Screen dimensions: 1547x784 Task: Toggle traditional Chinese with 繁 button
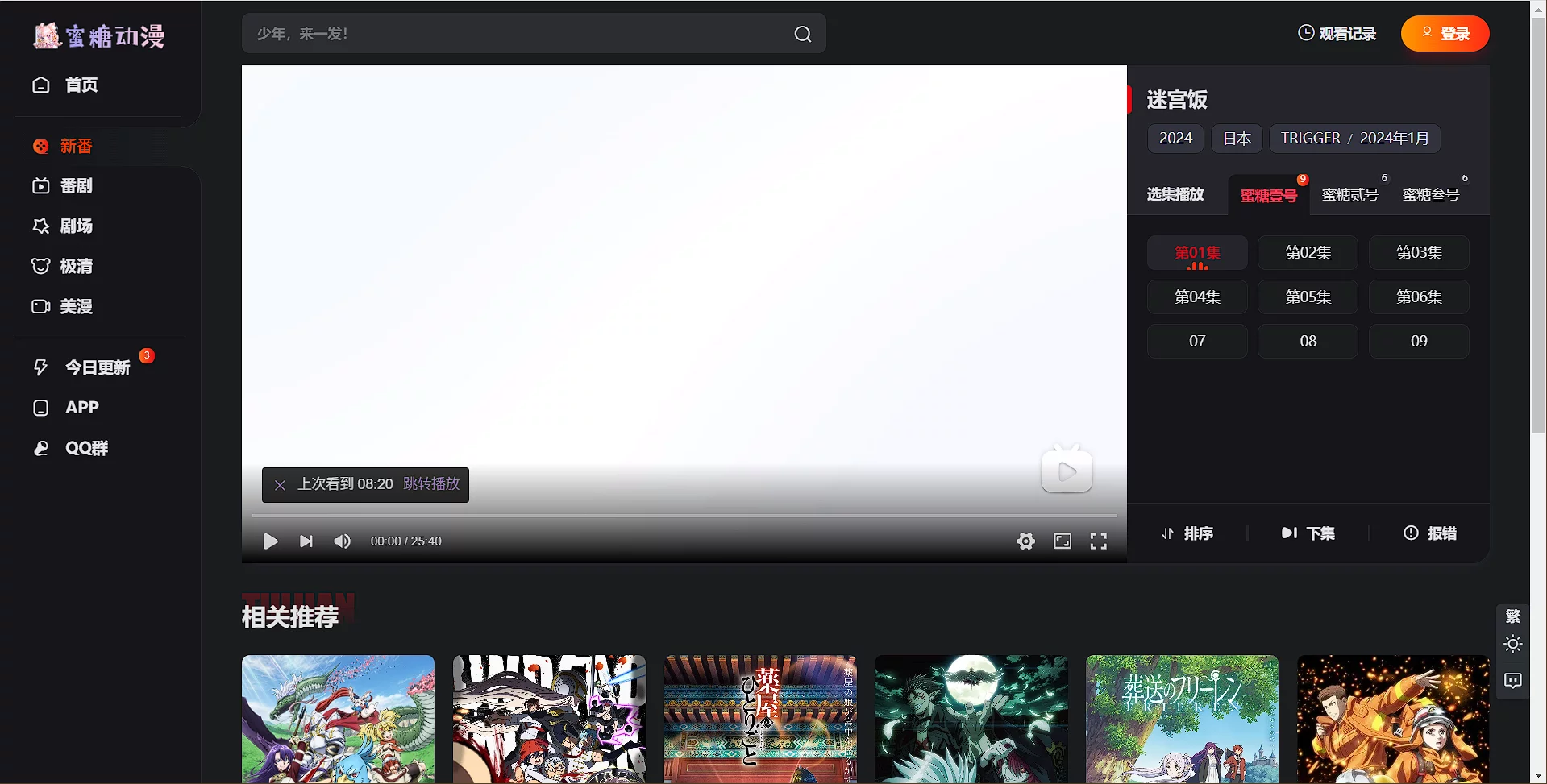pyautogui.click(x=1512, y=616)
